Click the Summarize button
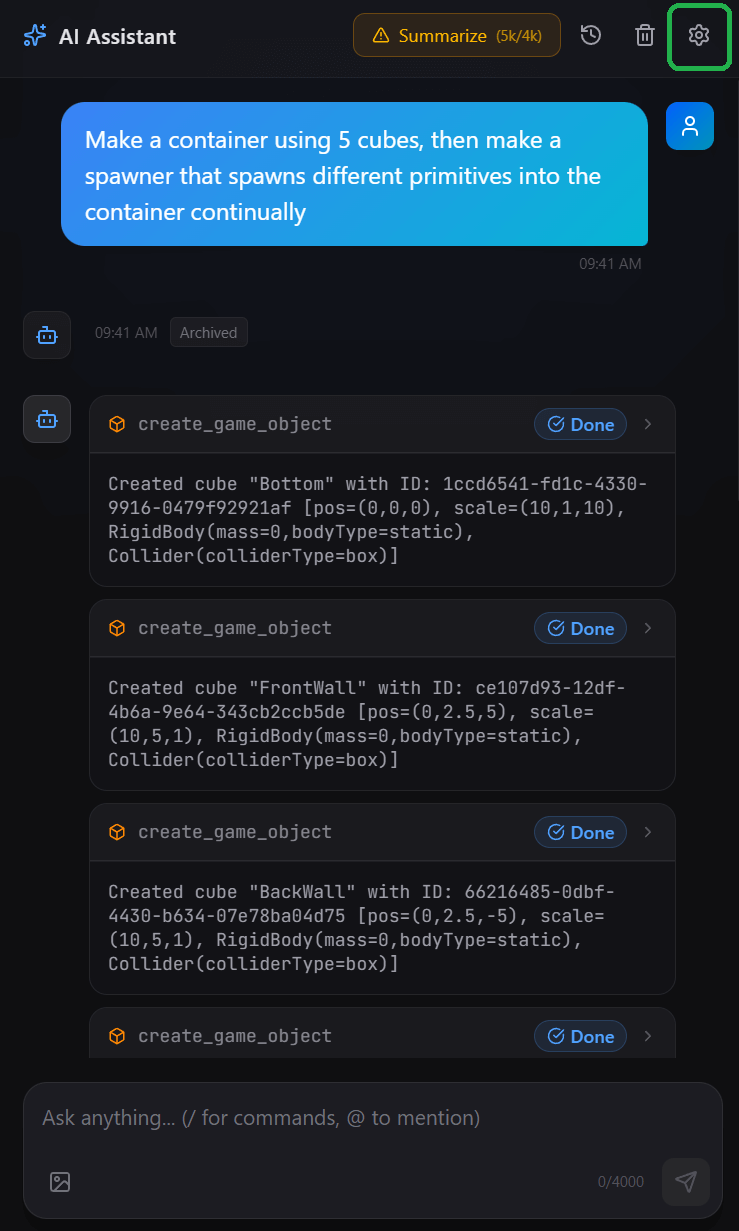The width and height of the screenshot is (739, 1231). coord(457,35)
